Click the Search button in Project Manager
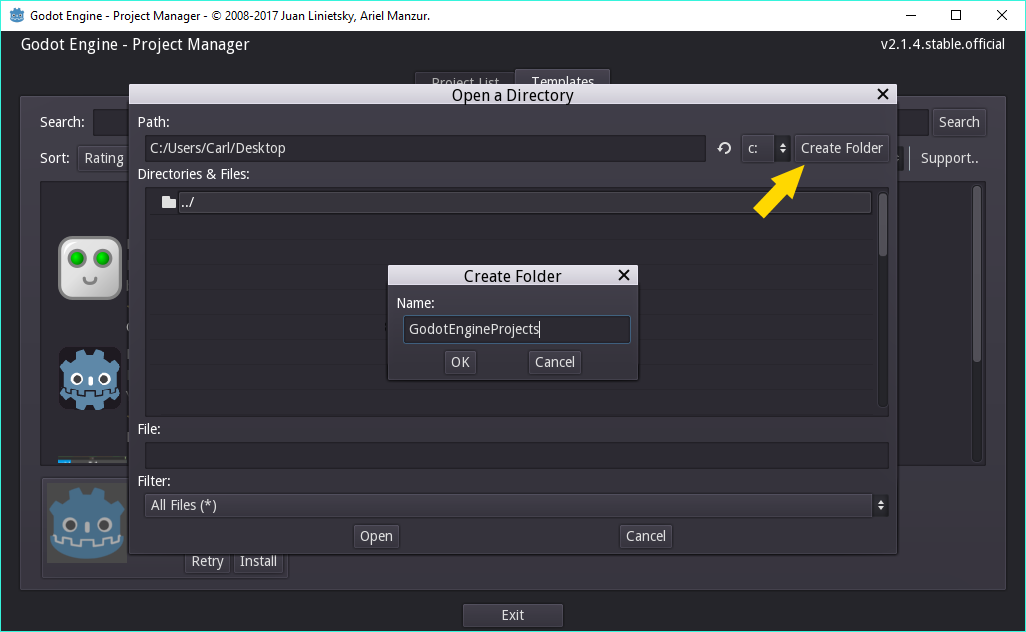The image size is (1026, 632). [959, 122]
